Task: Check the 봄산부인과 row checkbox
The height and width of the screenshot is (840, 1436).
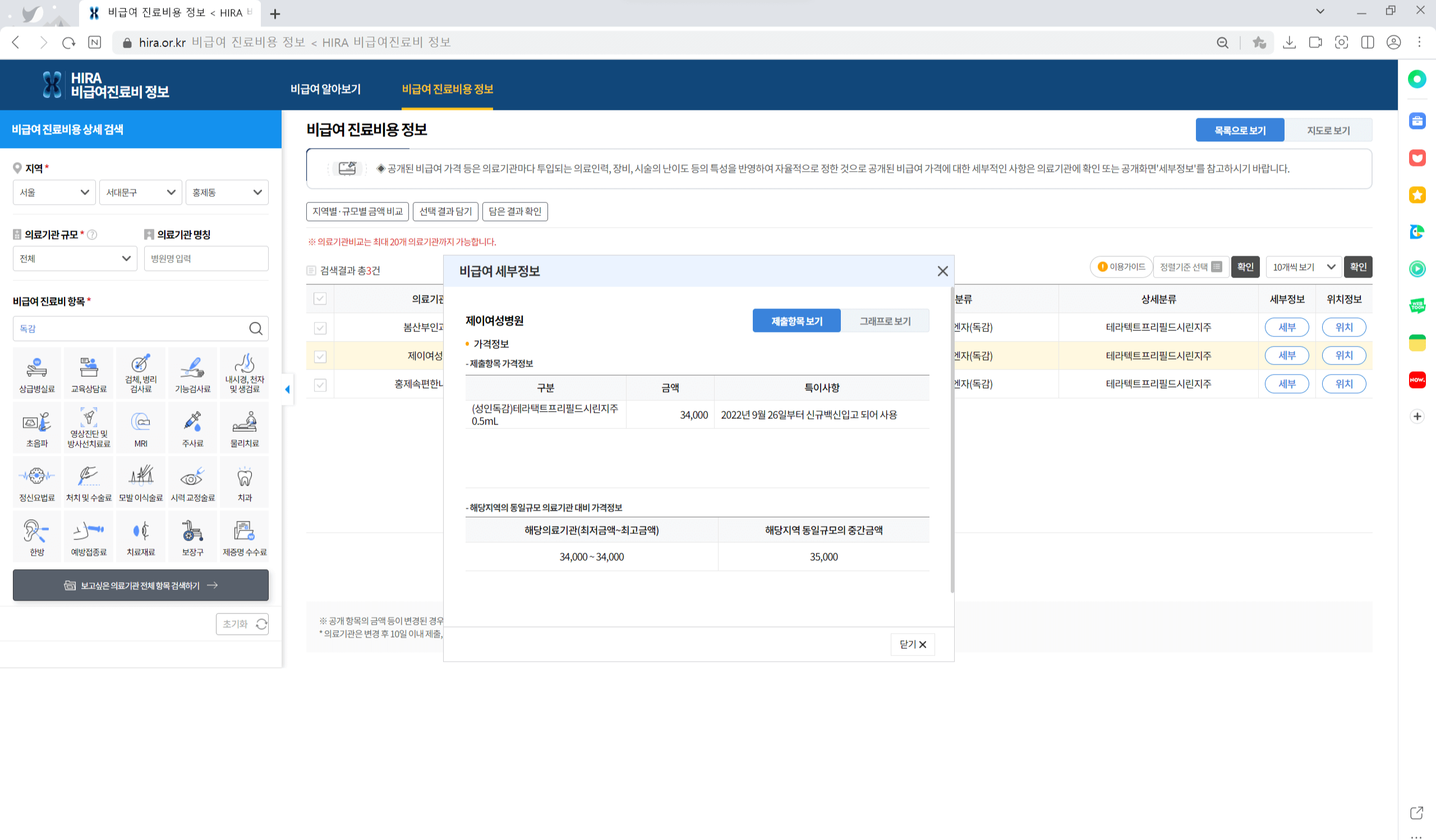Action: (320, 328)
